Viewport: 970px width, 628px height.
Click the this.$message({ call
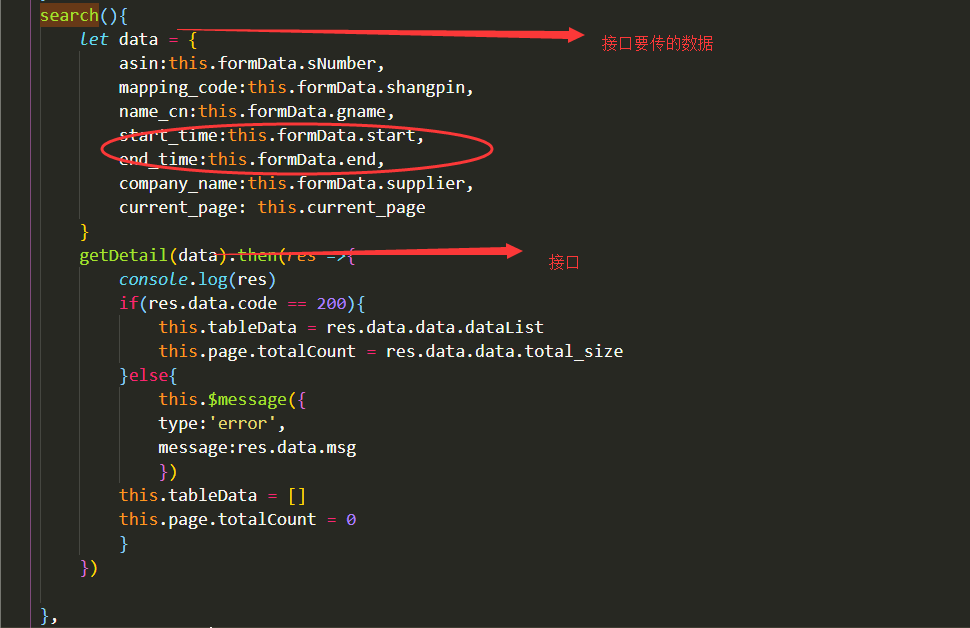pyautogui.click(x=232, y=400)
